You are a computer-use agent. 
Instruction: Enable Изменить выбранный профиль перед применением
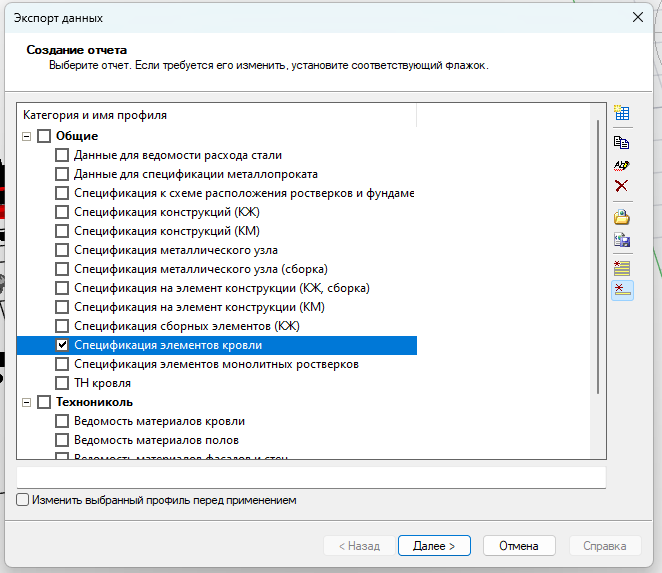(23, 500)
